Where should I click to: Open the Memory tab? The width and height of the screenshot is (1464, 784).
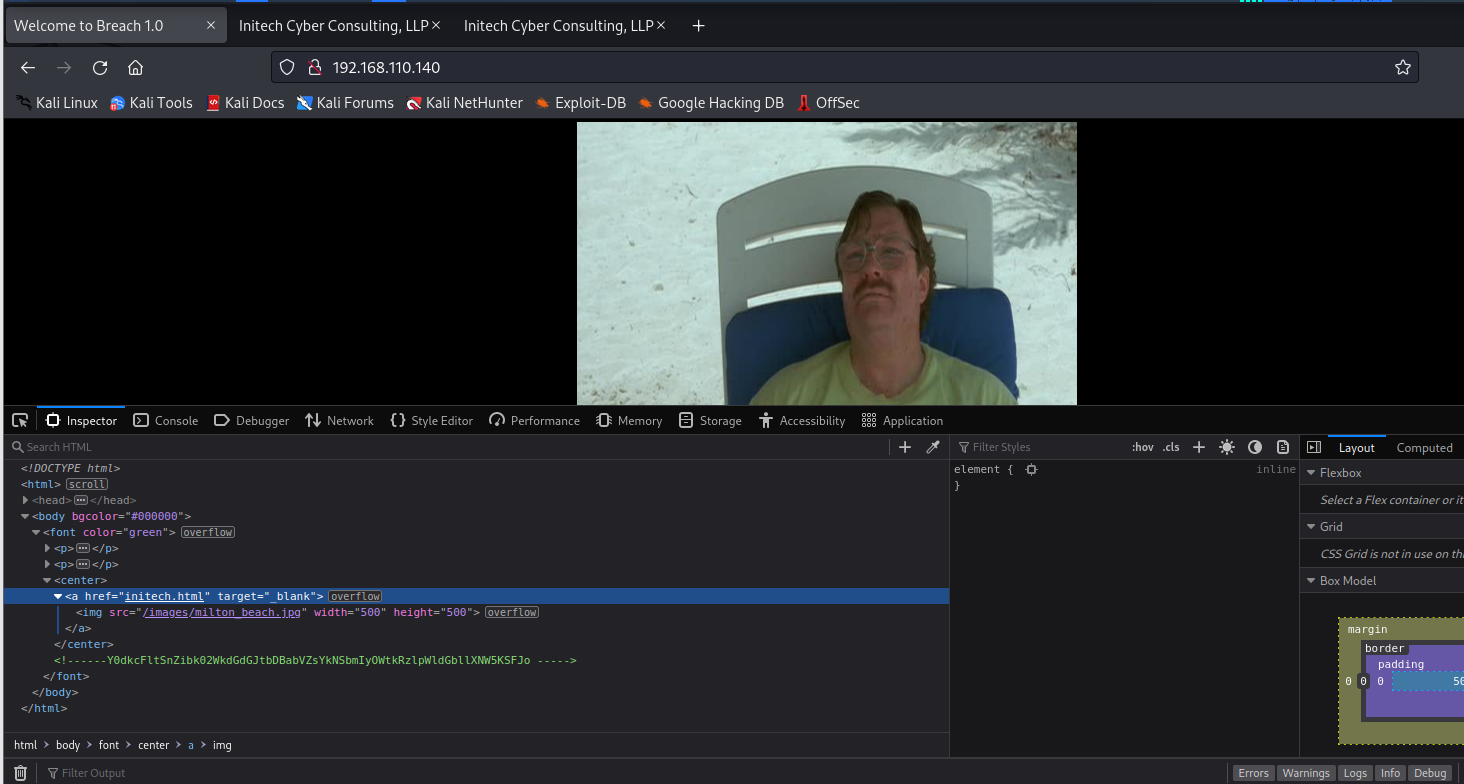(629, 421)
